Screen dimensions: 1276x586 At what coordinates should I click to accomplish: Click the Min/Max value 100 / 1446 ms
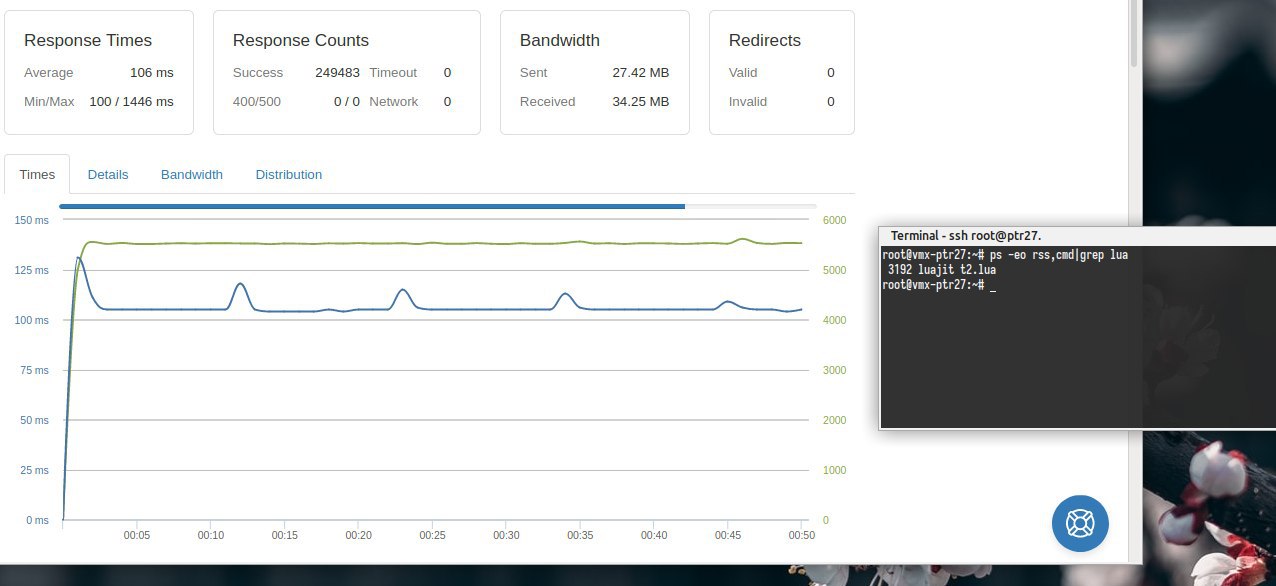click(x=132, y=102)
